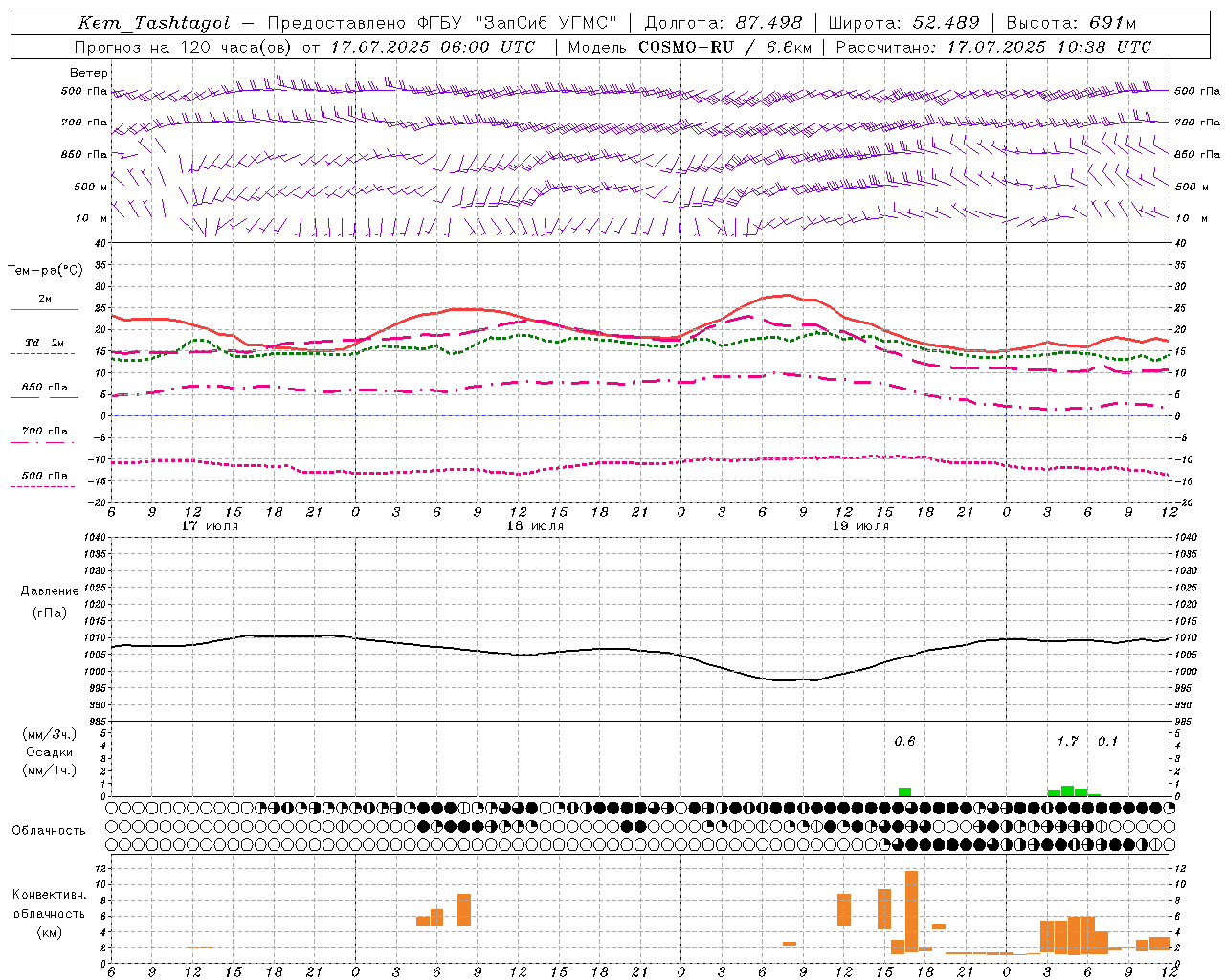
Task: Click the tallest orange convective cloud bar
Action: pos(911,911)
